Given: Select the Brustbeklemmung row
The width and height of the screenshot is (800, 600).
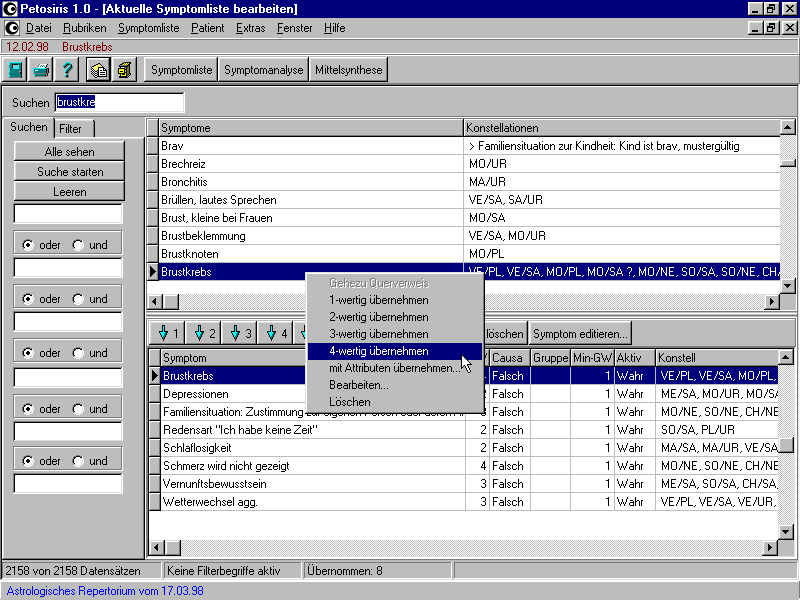Looking at the screenshot, I should tap(463, 236).
